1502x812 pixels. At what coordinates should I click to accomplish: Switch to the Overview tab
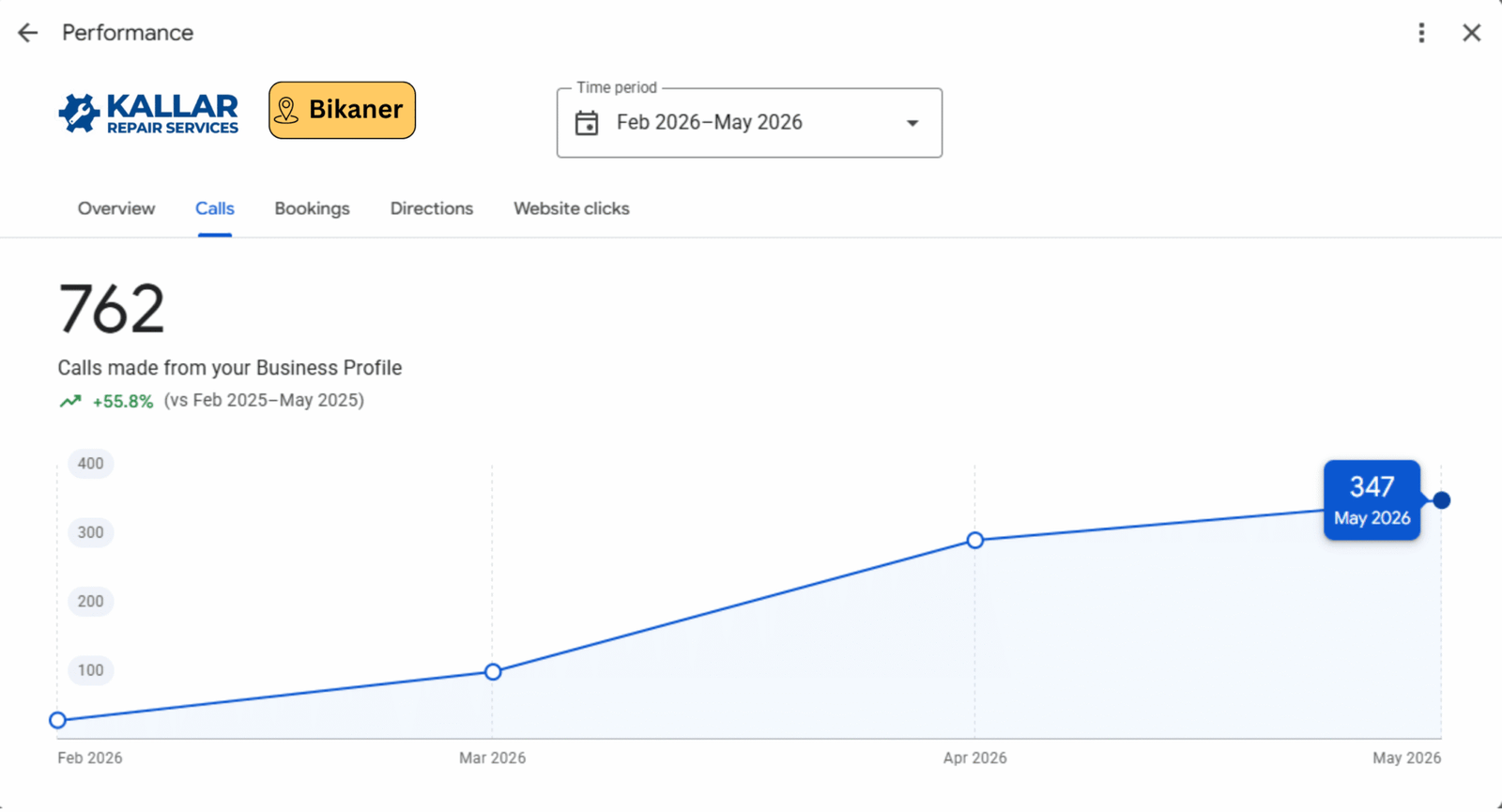pos(116,208)
